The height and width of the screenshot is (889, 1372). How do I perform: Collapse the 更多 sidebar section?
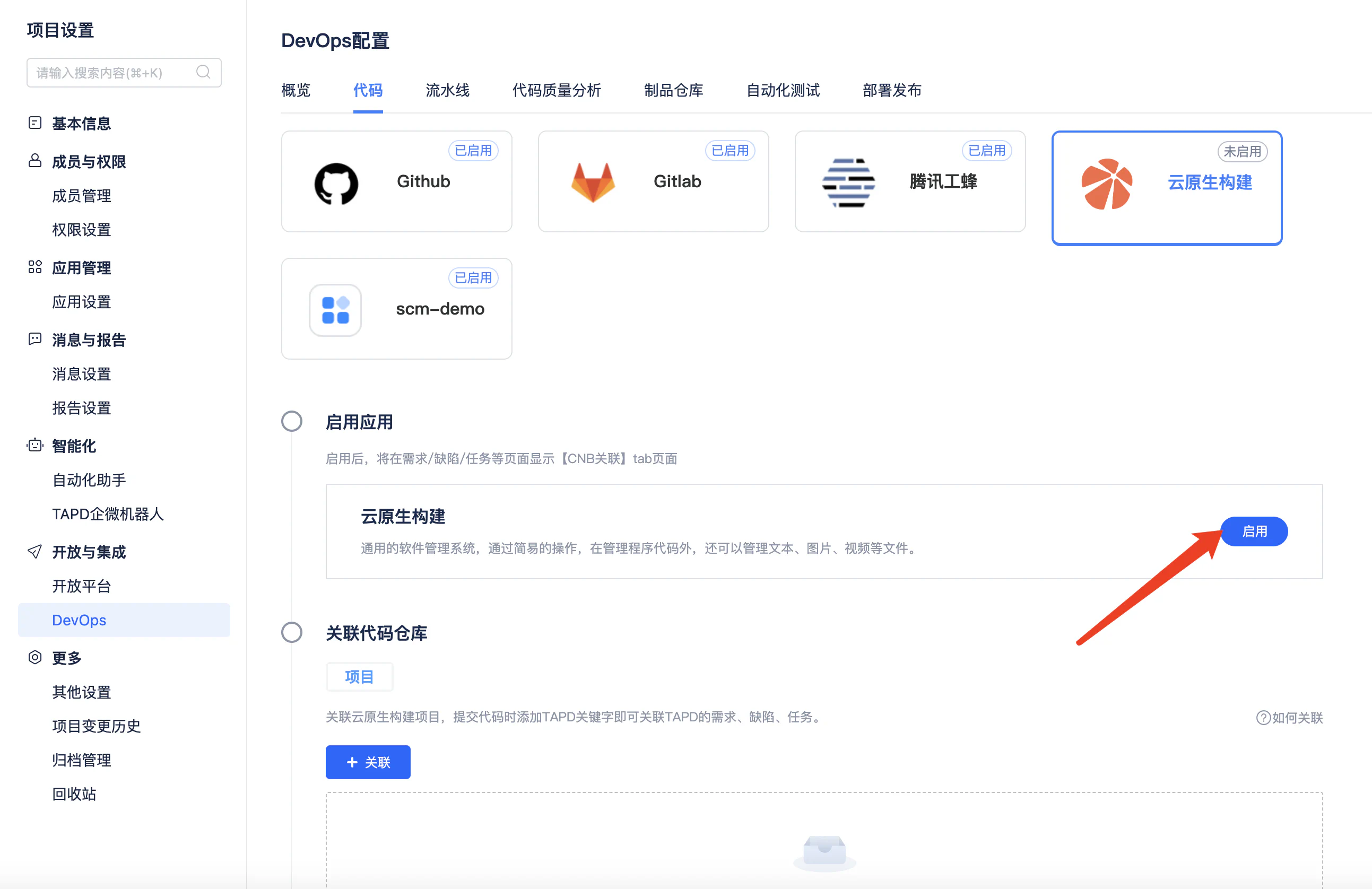tap(66, 658)
